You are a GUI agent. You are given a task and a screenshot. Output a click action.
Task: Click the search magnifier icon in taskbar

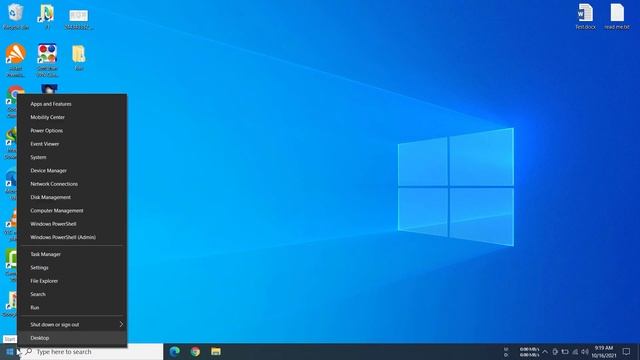click(x=29, y=351)
